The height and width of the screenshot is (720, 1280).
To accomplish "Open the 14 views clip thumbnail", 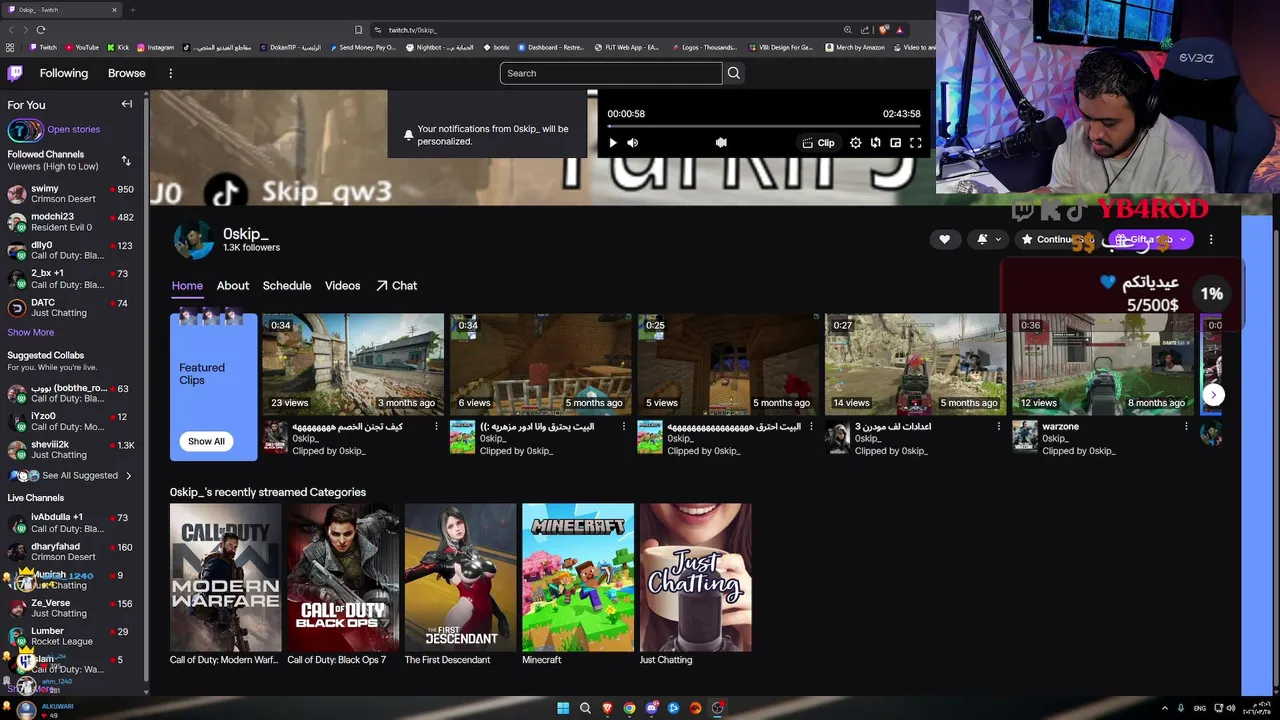I will point(915,364).
